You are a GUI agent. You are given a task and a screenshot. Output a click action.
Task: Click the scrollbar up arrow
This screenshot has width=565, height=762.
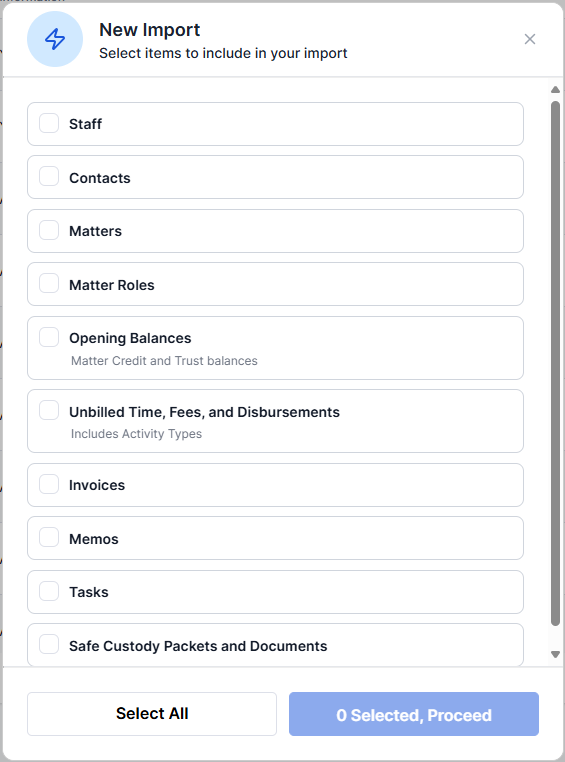555,90
